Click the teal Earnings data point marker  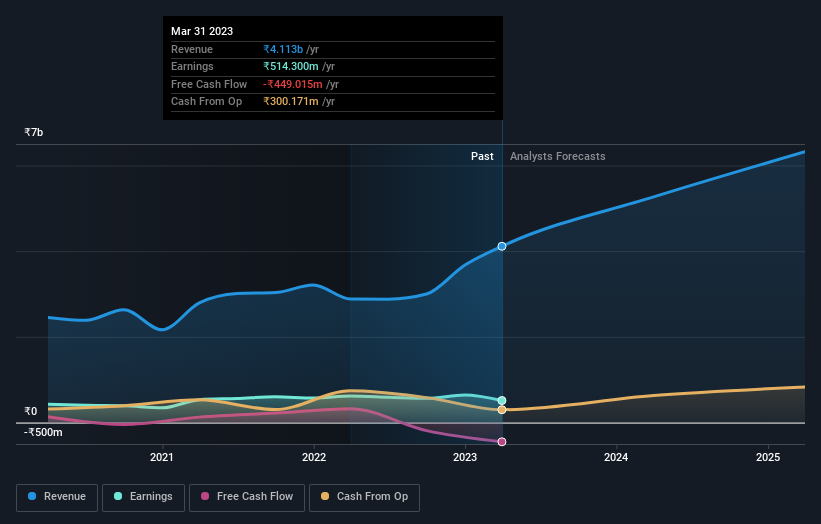[502, 400]
